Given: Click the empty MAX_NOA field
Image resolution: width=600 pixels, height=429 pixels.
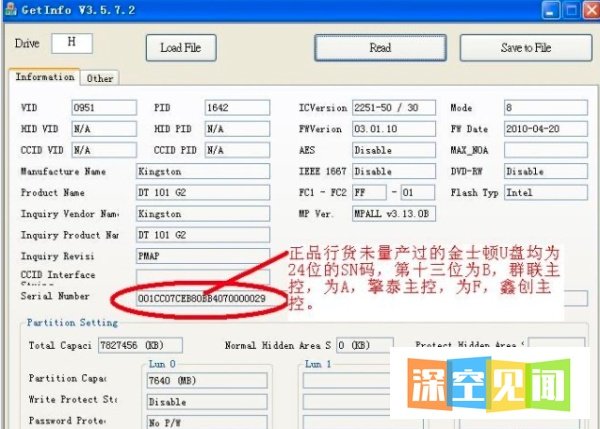Looking at the screenshot, I should pos(546,150).
